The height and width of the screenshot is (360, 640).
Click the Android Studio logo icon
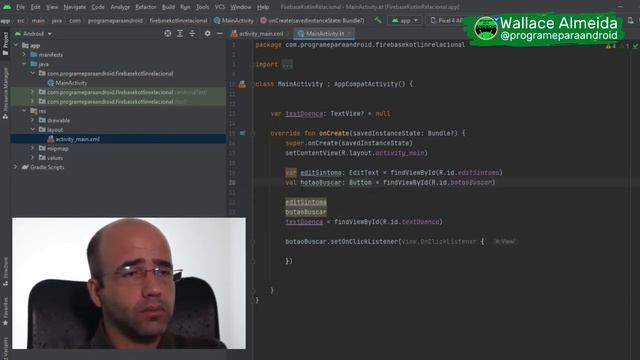[x=7, y=7]
